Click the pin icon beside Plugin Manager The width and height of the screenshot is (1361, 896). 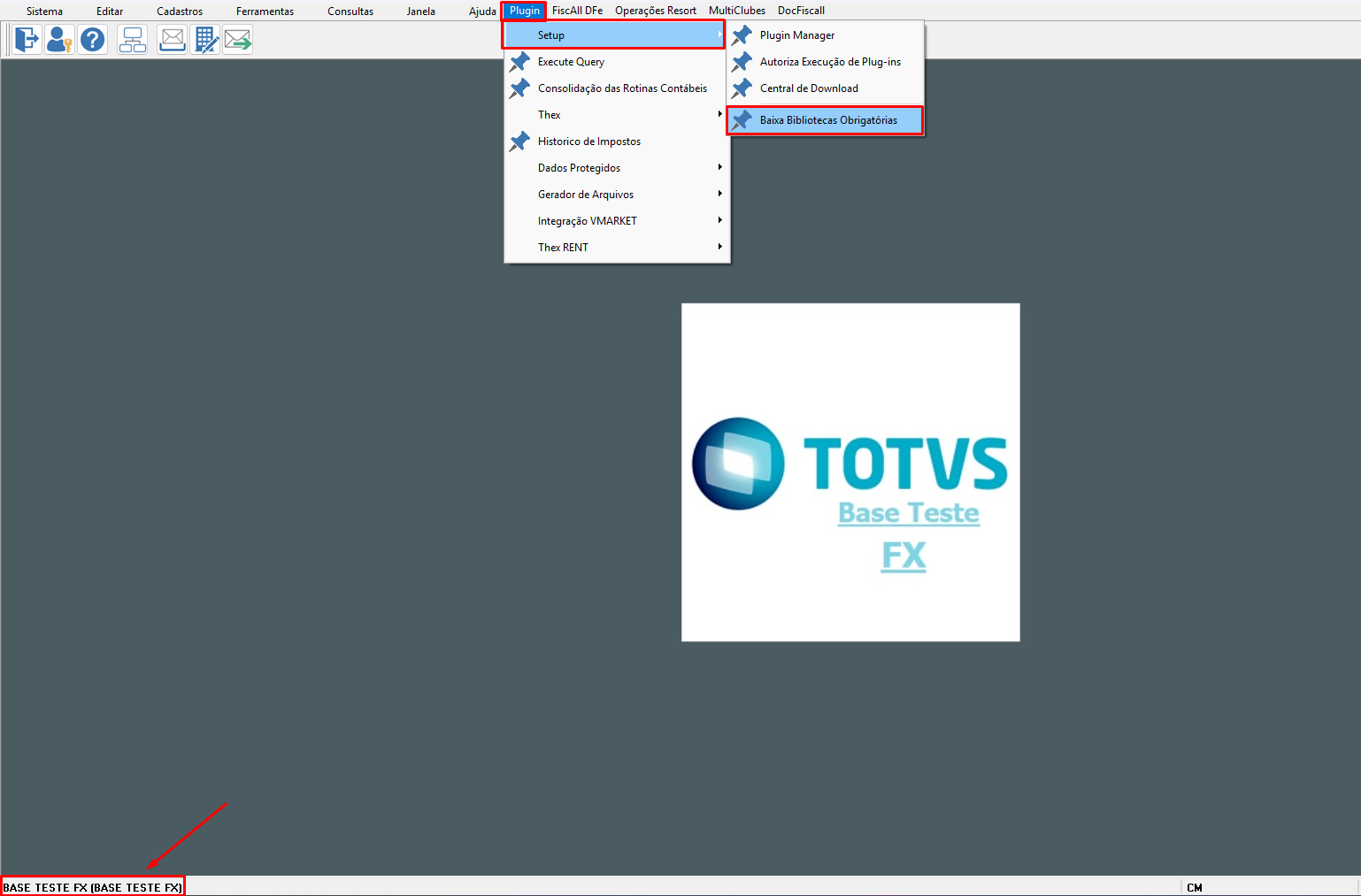point(742,35)
